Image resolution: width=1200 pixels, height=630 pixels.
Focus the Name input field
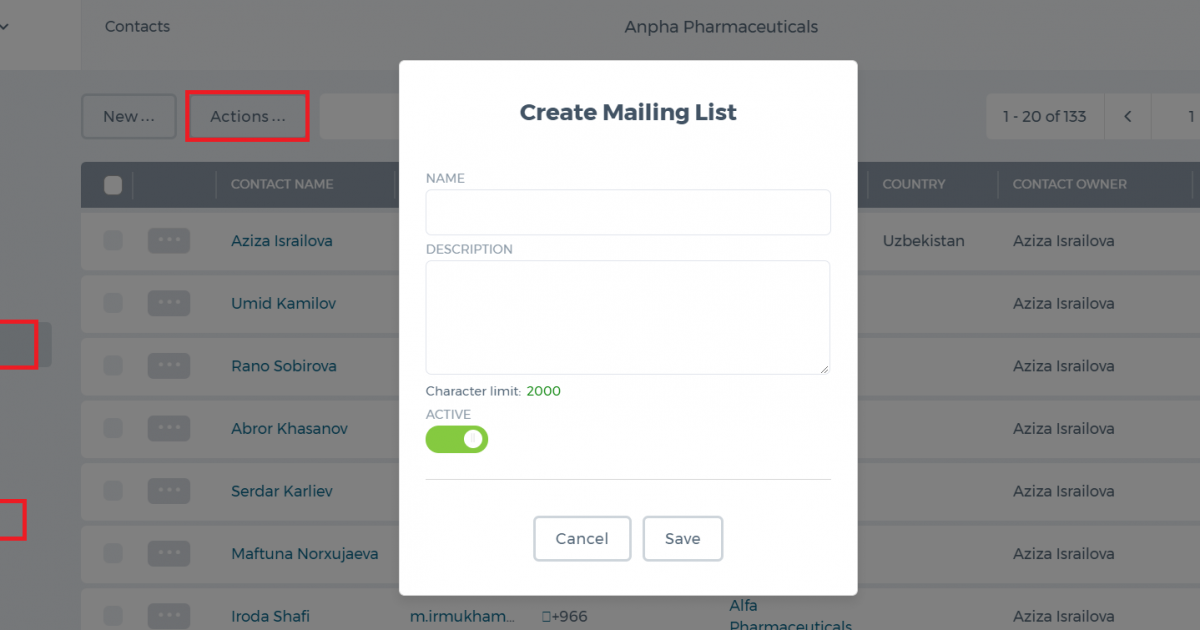point(628,212)
